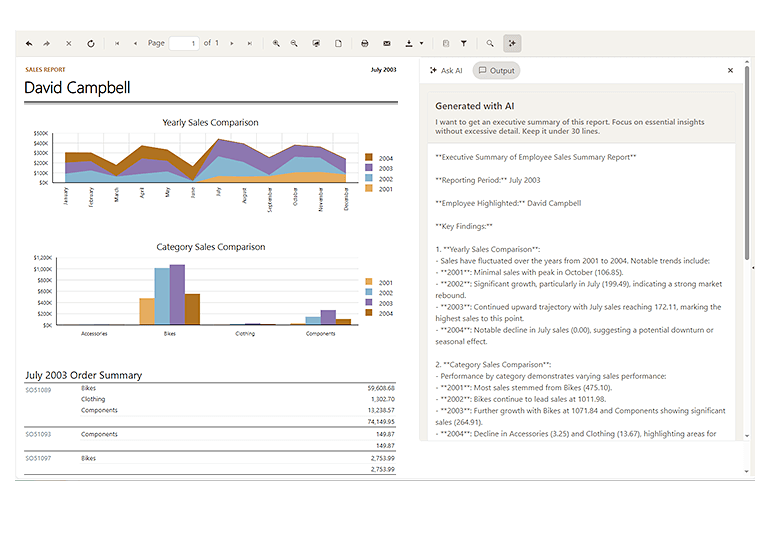Toggle the AI assistant panel button

[x=512, y=44]
